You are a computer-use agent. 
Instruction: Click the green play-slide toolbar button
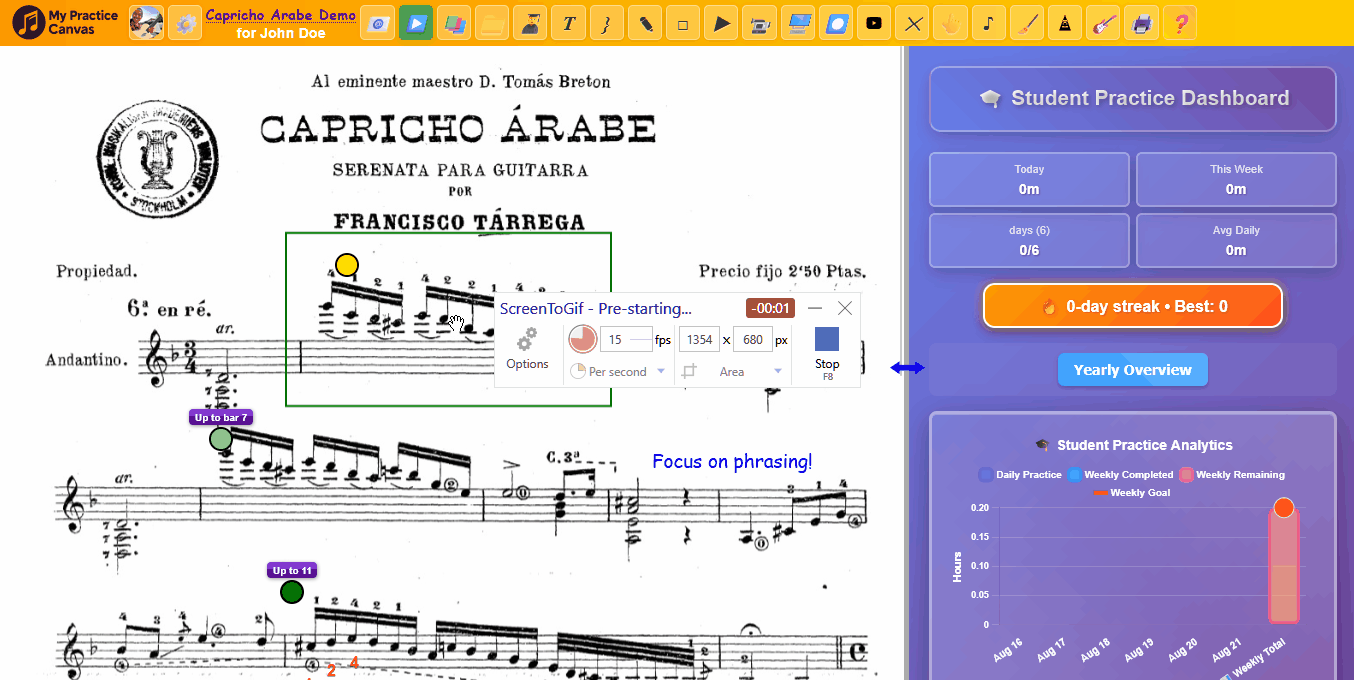(416, 22)
